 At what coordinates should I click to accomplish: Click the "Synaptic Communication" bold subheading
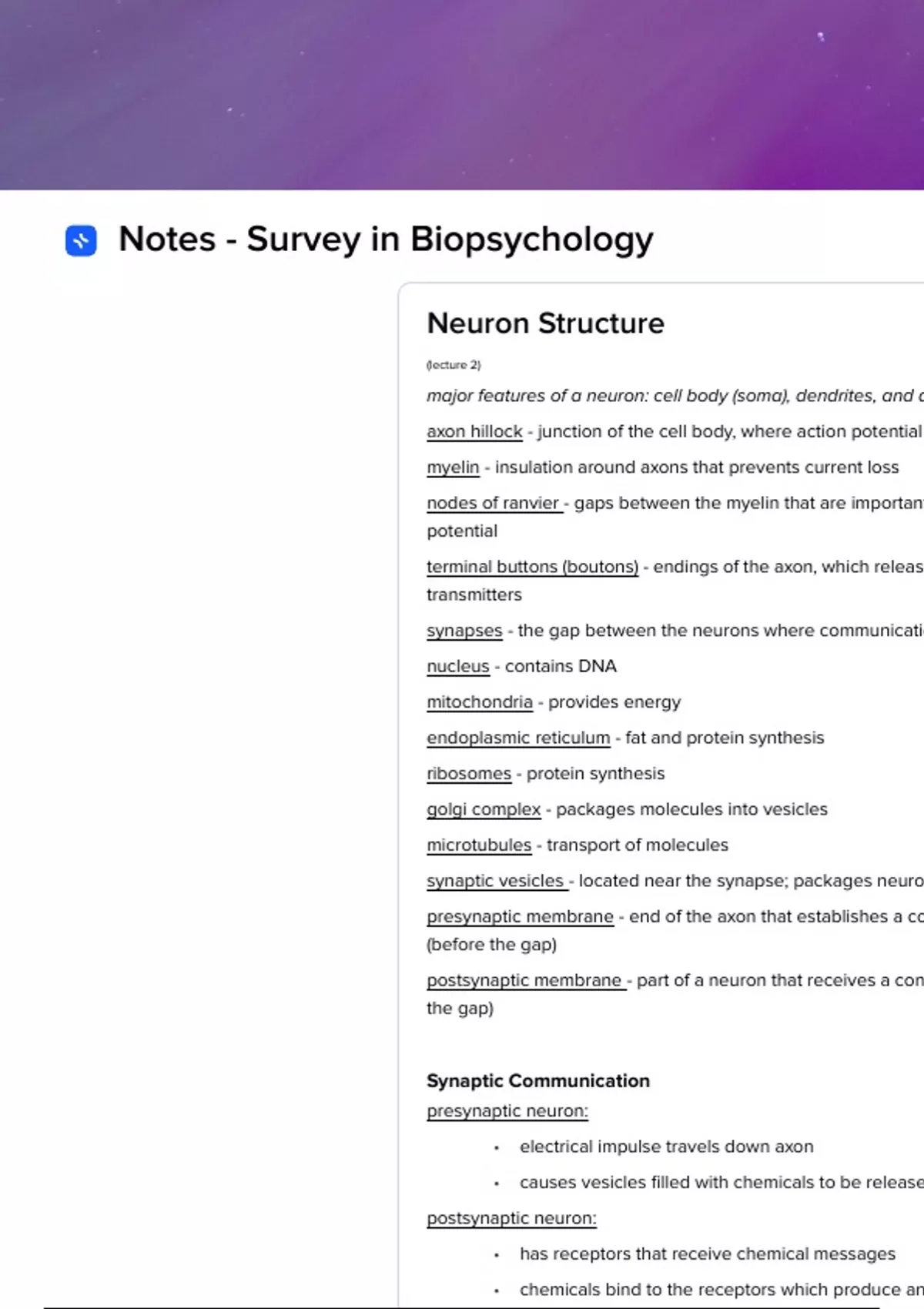(x=538, y=1081)
